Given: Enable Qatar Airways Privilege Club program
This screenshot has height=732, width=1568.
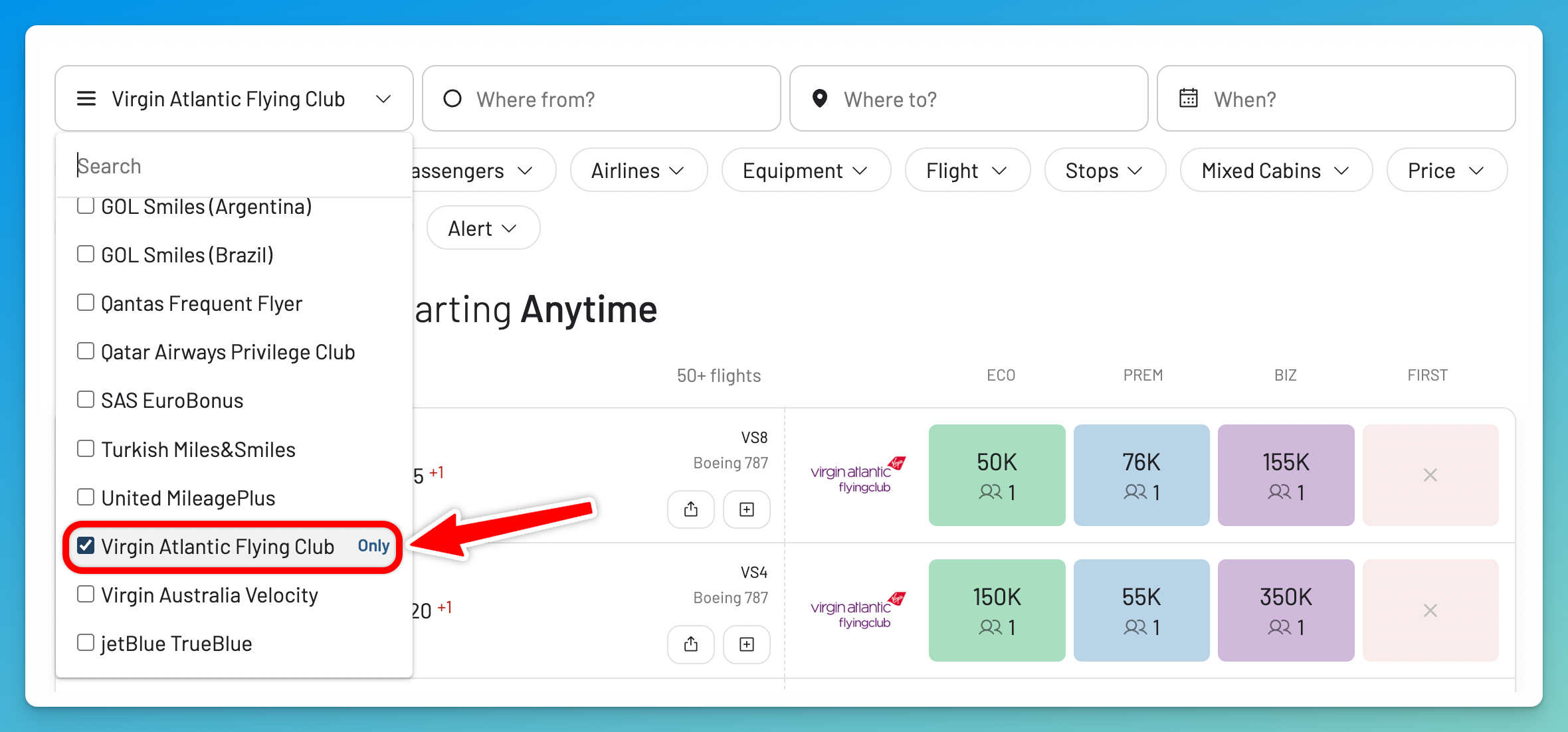Looking at the screenshot, I should 86,351.
